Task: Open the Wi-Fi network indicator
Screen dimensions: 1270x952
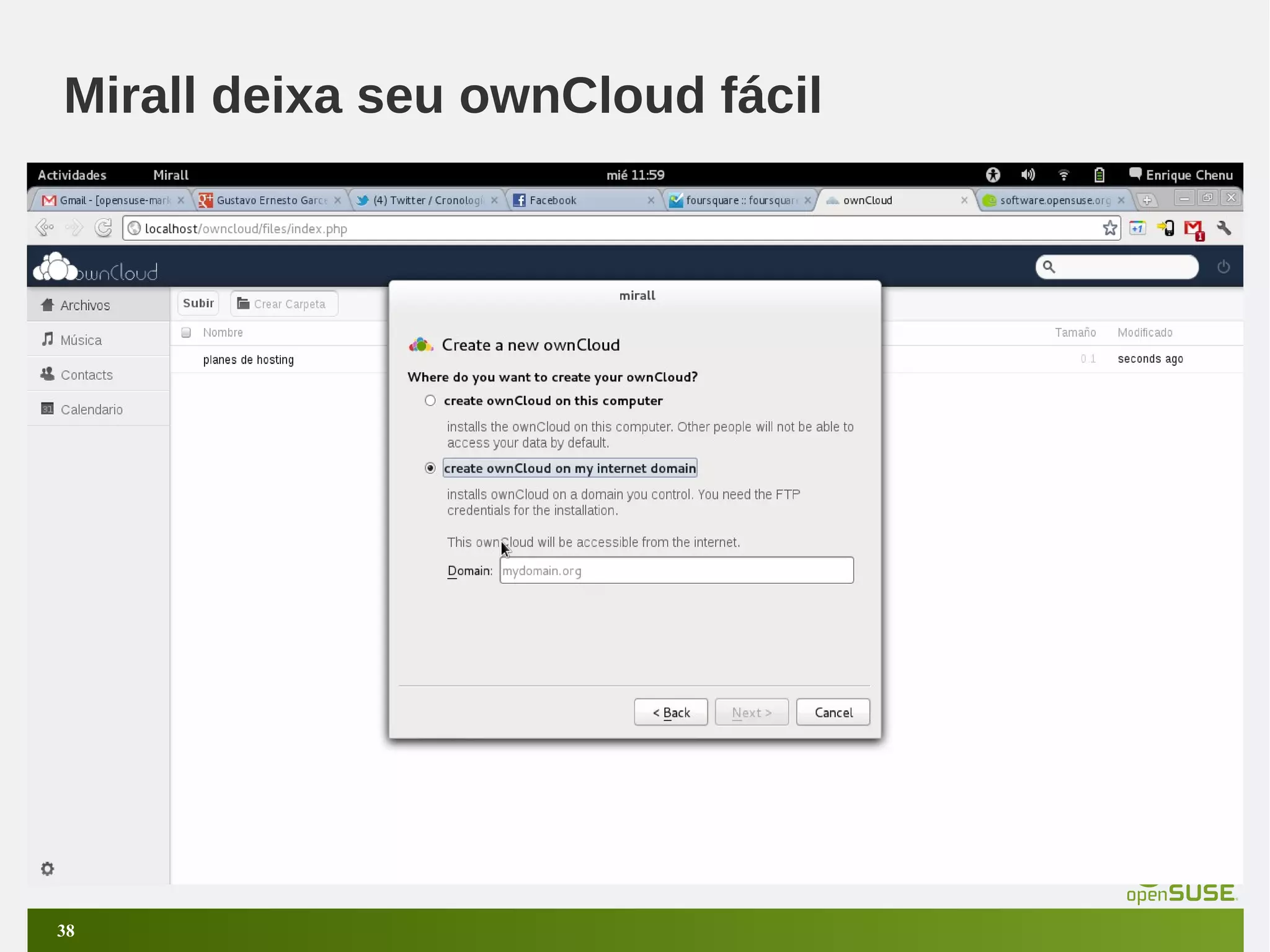Action: (1064, 175)
